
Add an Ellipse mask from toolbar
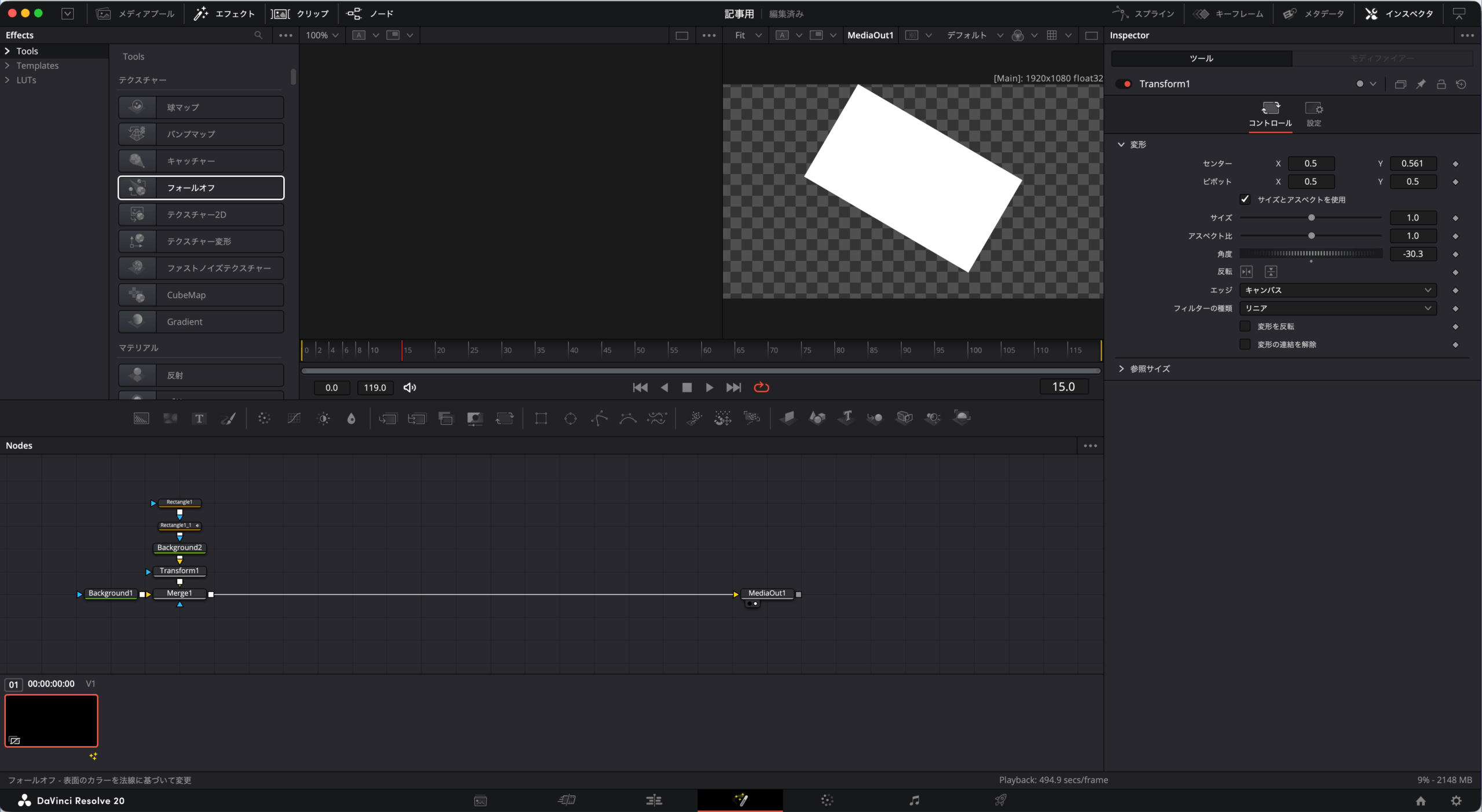click(570, 418)
